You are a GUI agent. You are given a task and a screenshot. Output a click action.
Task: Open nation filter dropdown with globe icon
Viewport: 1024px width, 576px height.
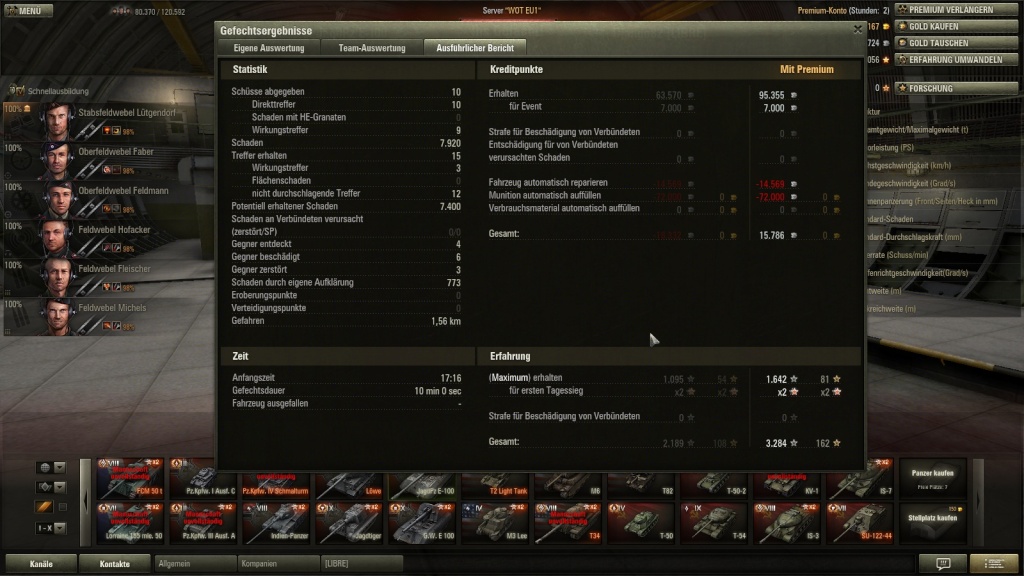pos(51,468)
